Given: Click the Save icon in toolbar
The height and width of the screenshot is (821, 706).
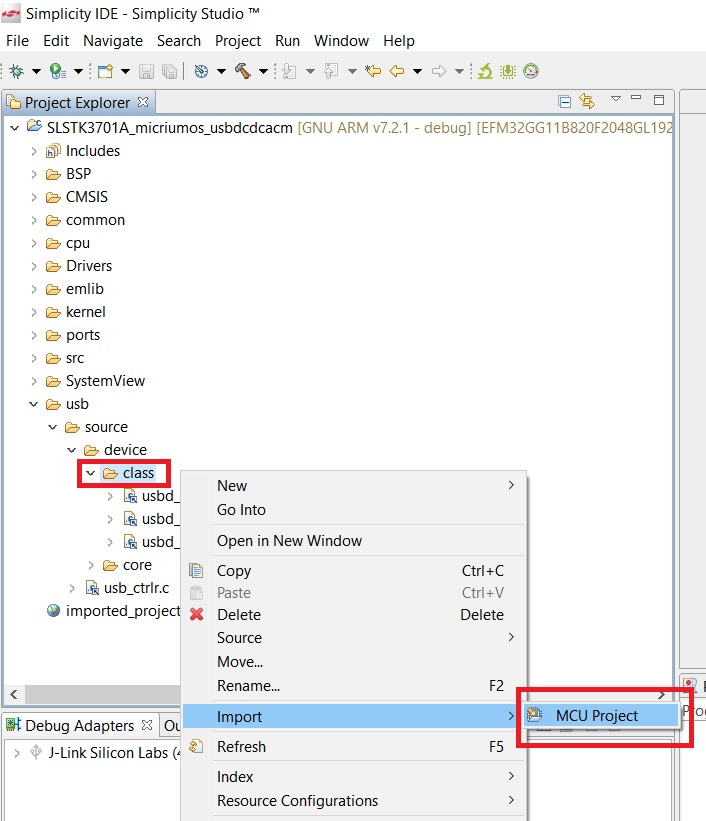Looking at the screenshot, I should [146, 71].
